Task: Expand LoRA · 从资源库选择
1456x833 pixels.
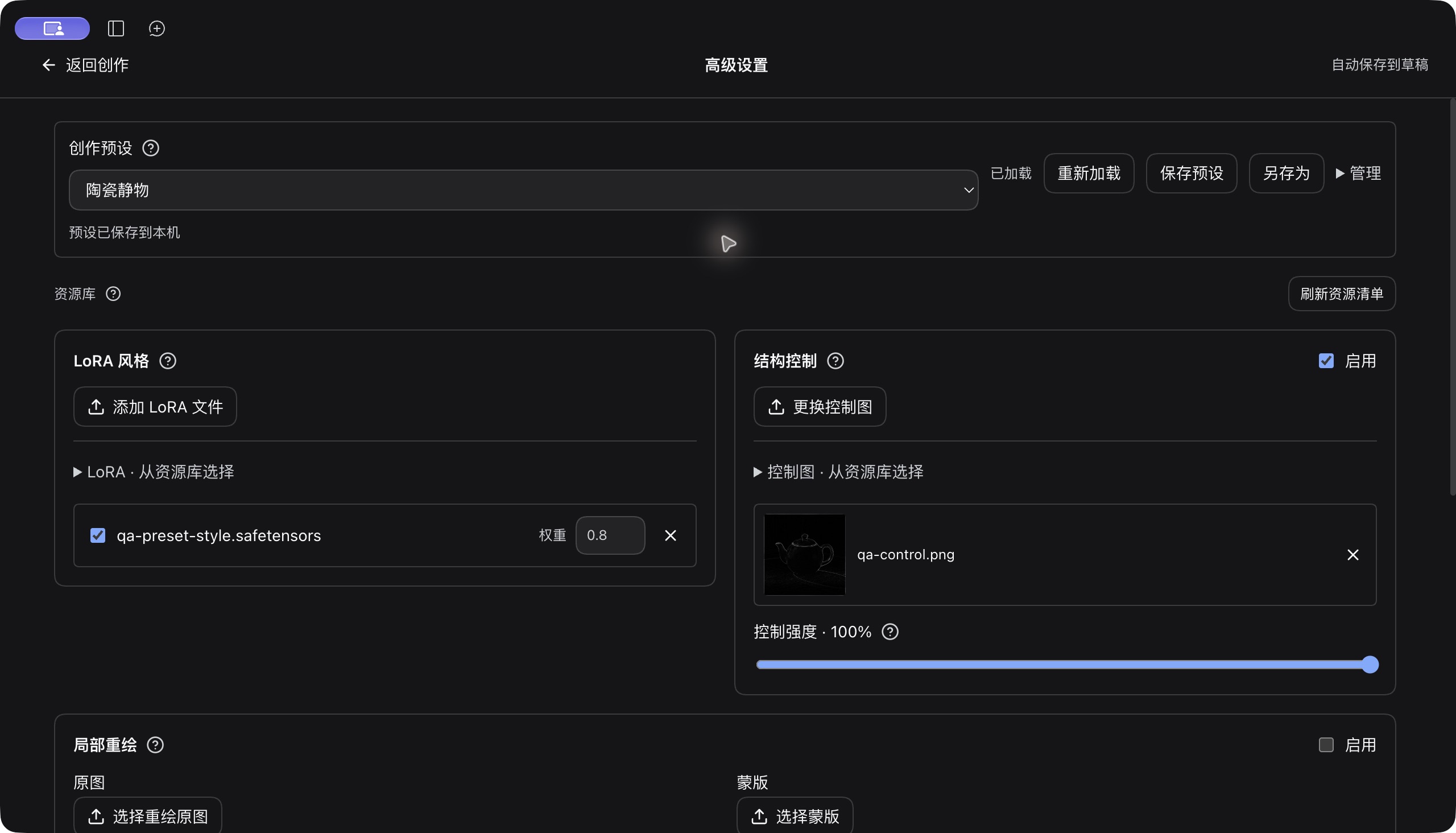Action: [154, 472]
